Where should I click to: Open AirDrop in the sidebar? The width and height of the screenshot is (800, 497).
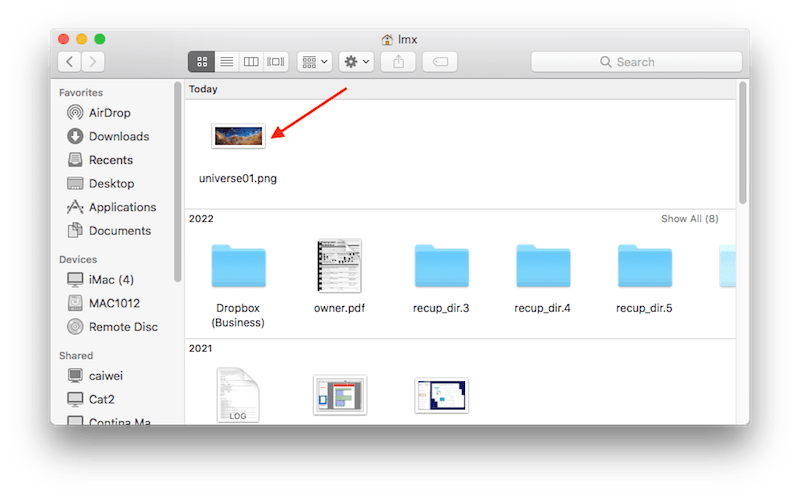point(109,113)
